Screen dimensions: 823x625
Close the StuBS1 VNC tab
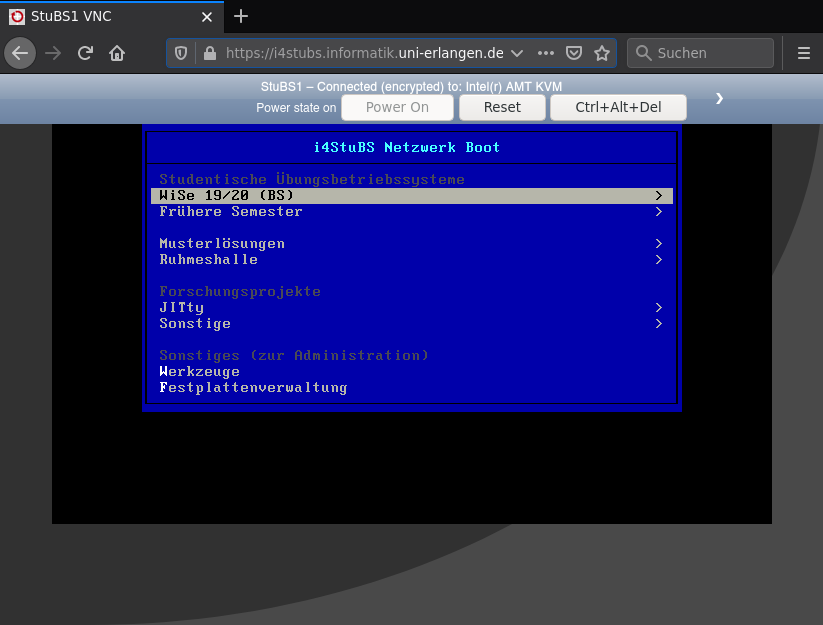click(207, 17)
